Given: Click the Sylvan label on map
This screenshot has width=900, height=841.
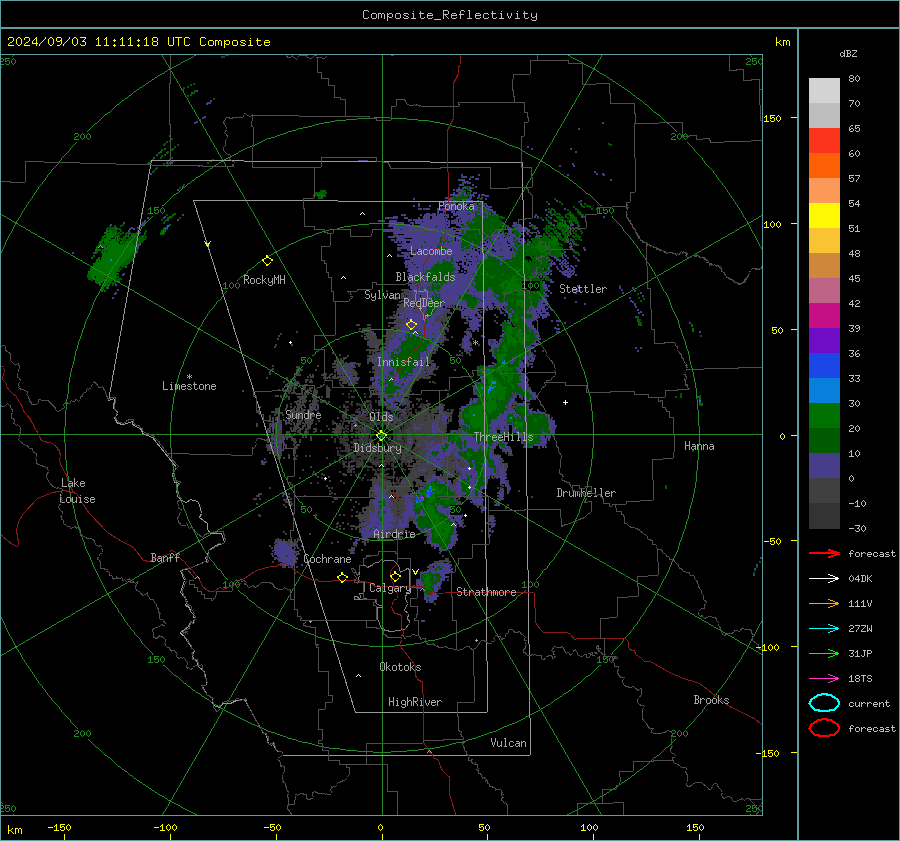Looking at the screenshot, I should pyautogui.click(x=382, y=295).
